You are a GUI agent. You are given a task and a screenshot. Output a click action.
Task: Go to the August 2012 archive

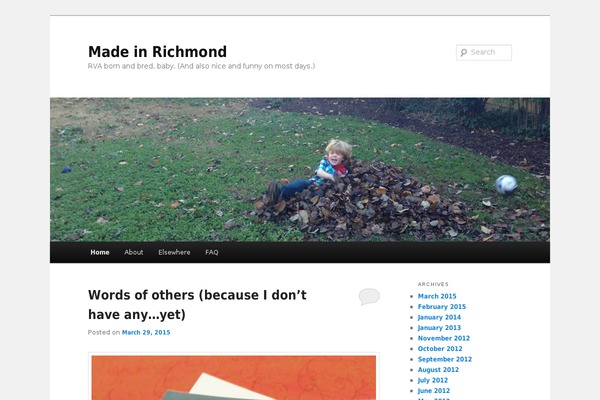438,370
